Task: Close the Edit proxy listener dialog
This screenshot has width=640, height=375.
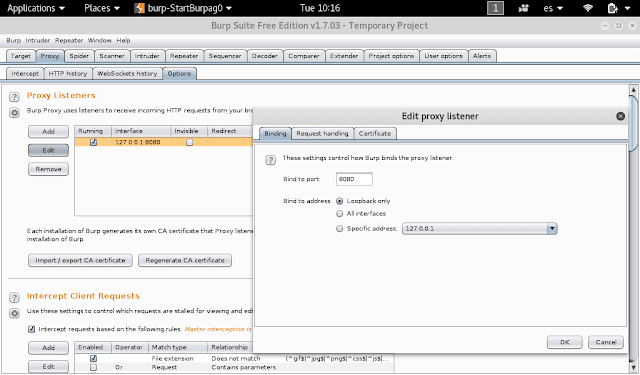Action: point(620,116)
